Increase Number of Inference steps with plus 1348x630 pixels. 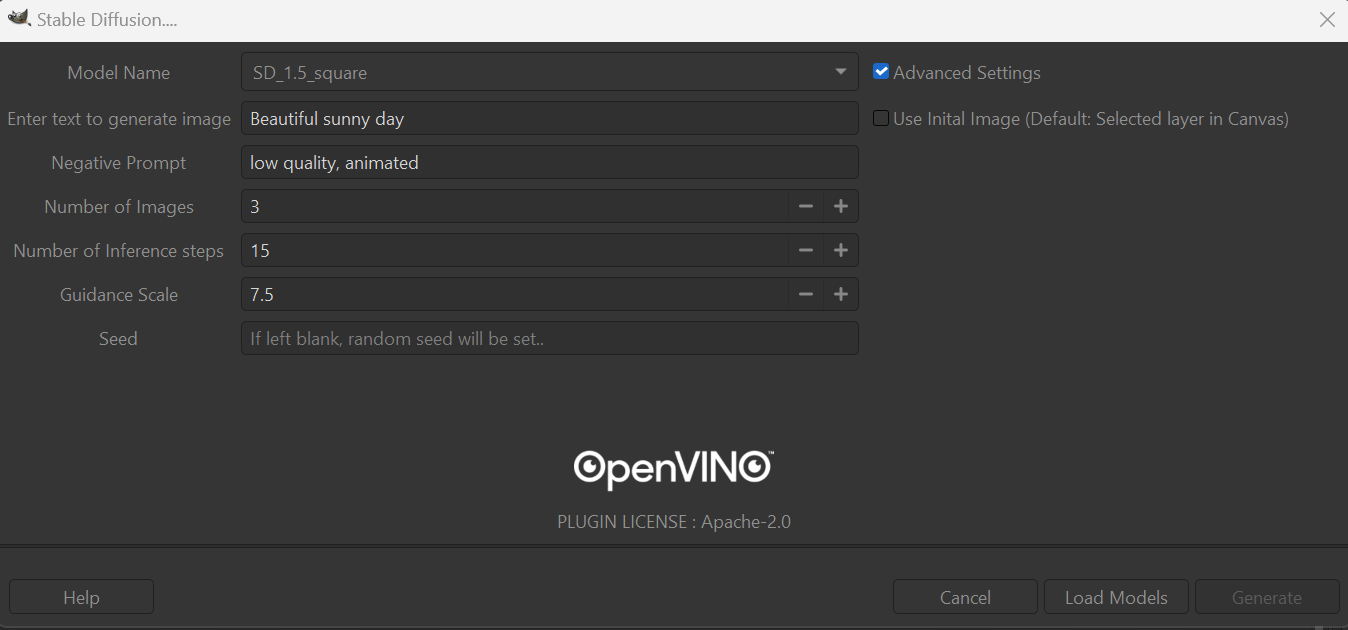coord(841,250)
